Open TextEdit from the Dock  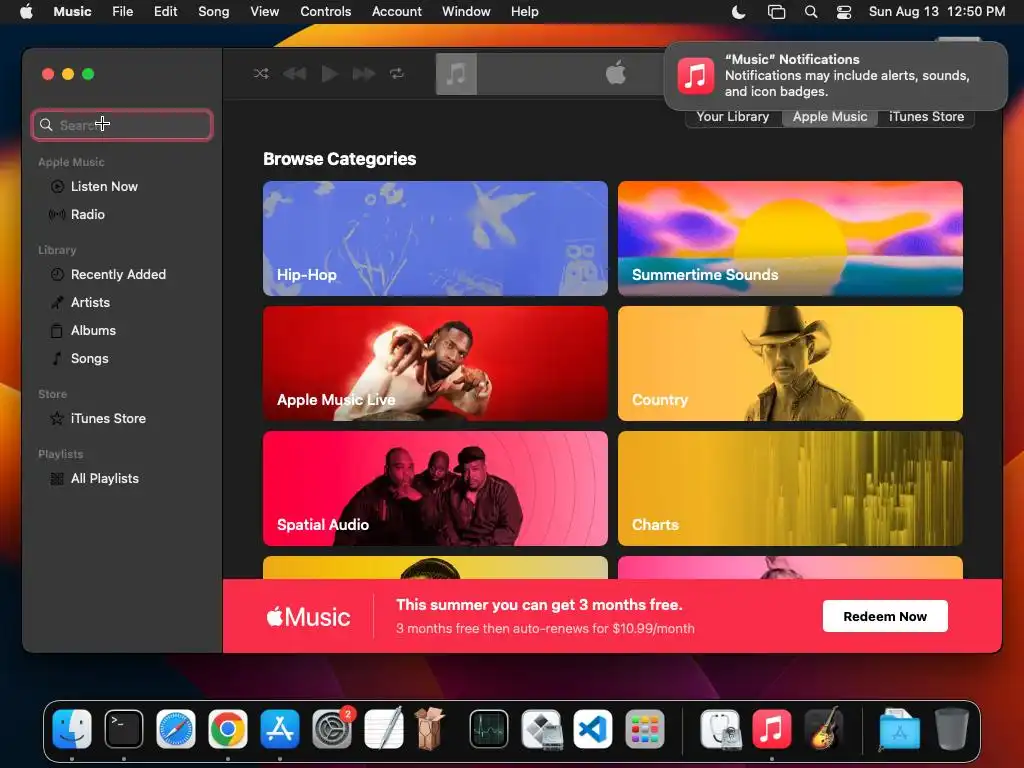[x=384, y=729]
